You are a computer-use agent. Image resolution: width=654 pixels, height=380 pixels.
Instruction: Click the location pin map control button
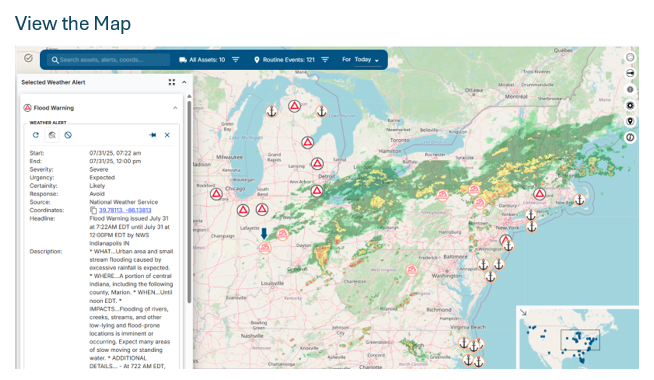click(x=630, y=121)
